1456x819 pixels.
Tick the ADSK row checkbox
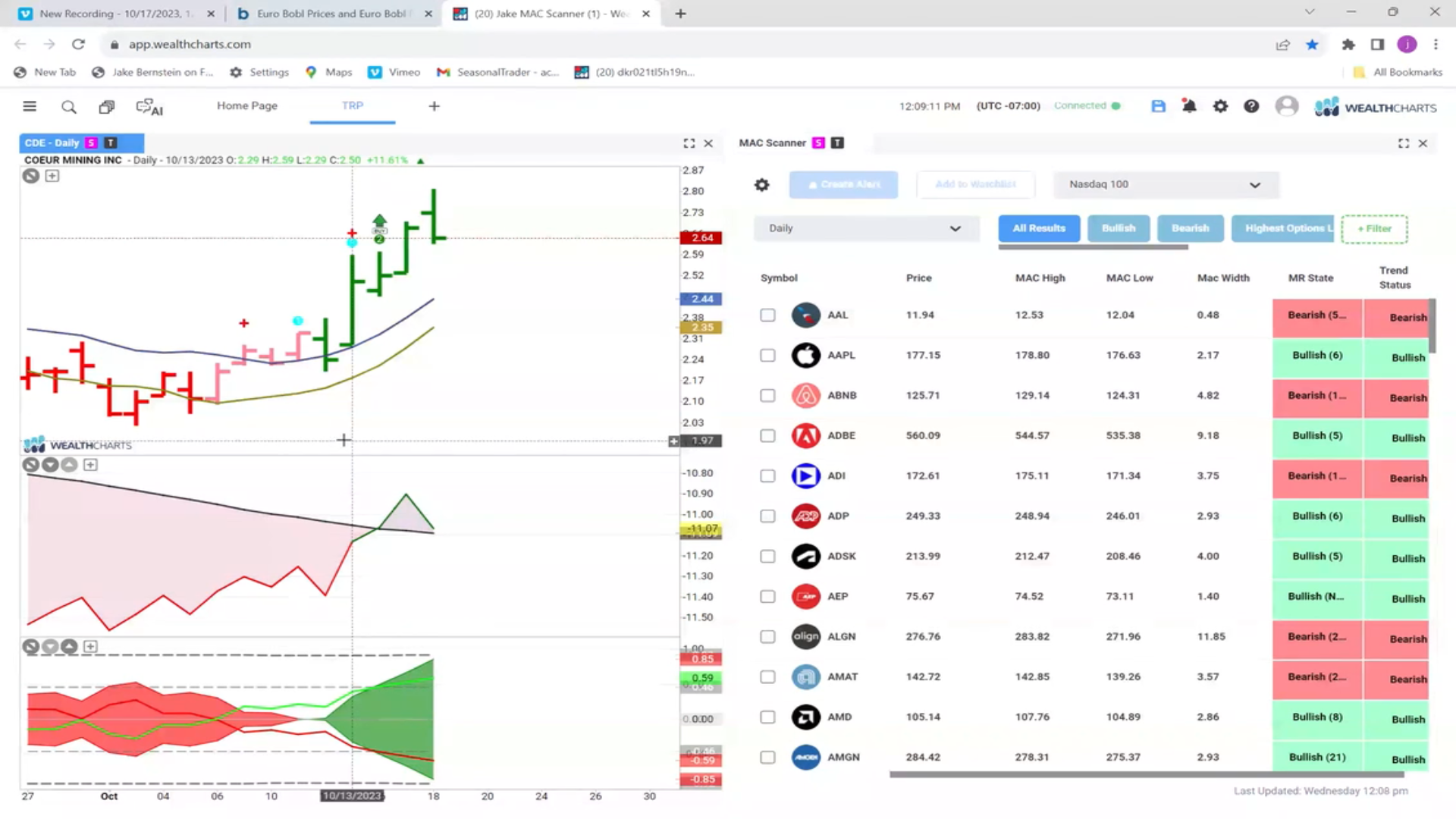[767, 557]
